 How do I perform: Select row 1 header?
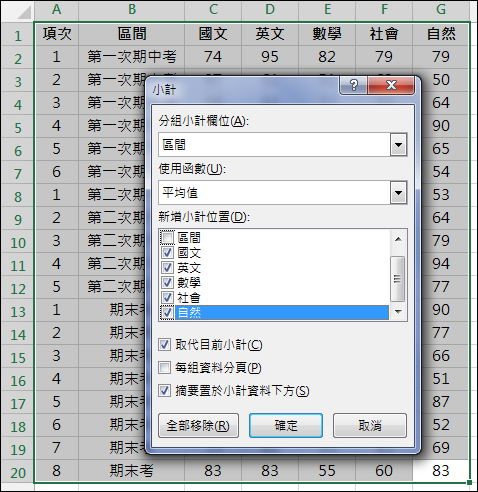tap(18, 34)
